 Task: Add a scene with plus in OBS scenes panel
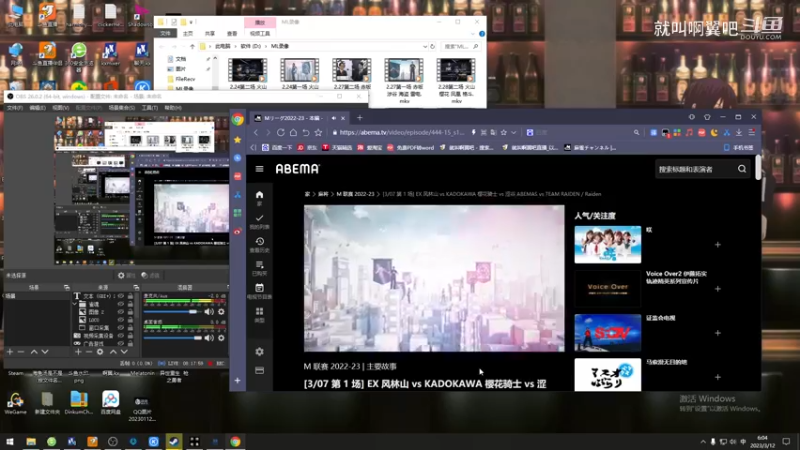click(10, 352)
